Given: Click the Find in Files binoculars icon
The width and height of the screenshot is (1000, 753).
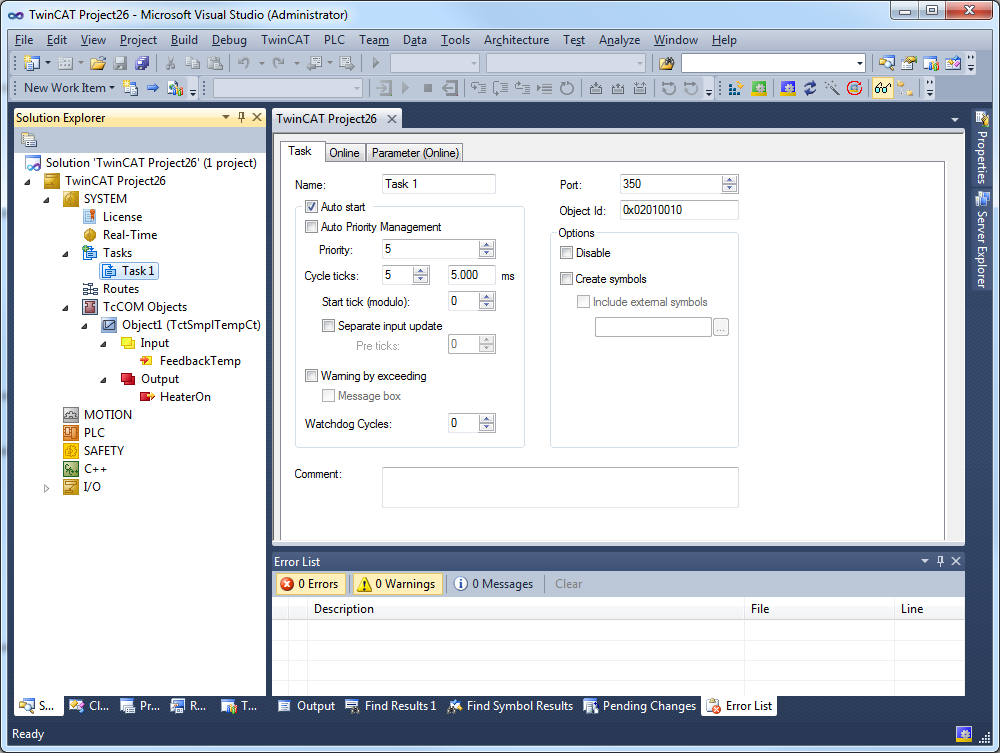Looking at the screenshot, I should tap(666, 62).
